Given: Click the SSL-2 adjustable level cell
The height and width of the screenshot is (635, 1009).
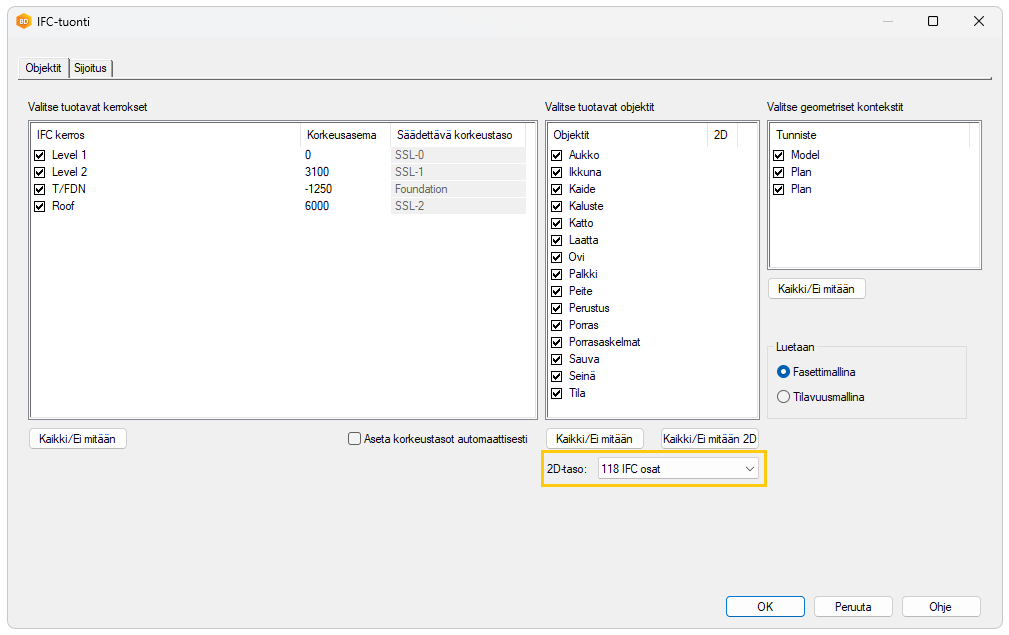Looking at the screenshot, I should [458, 207].
